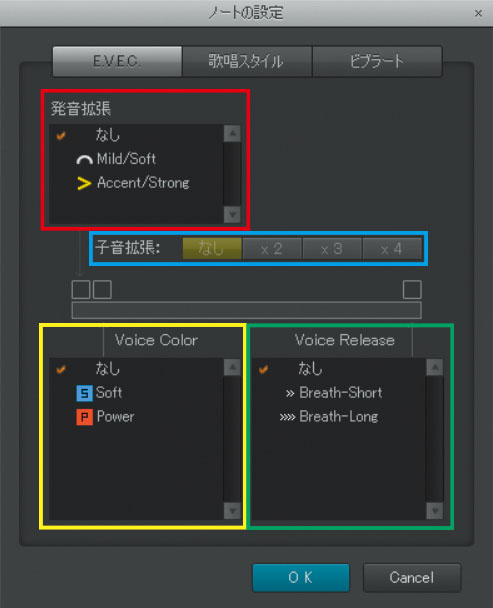Cancel the note settings dialog
Viewport: 493px width, 608px height.
pos(412,578)
